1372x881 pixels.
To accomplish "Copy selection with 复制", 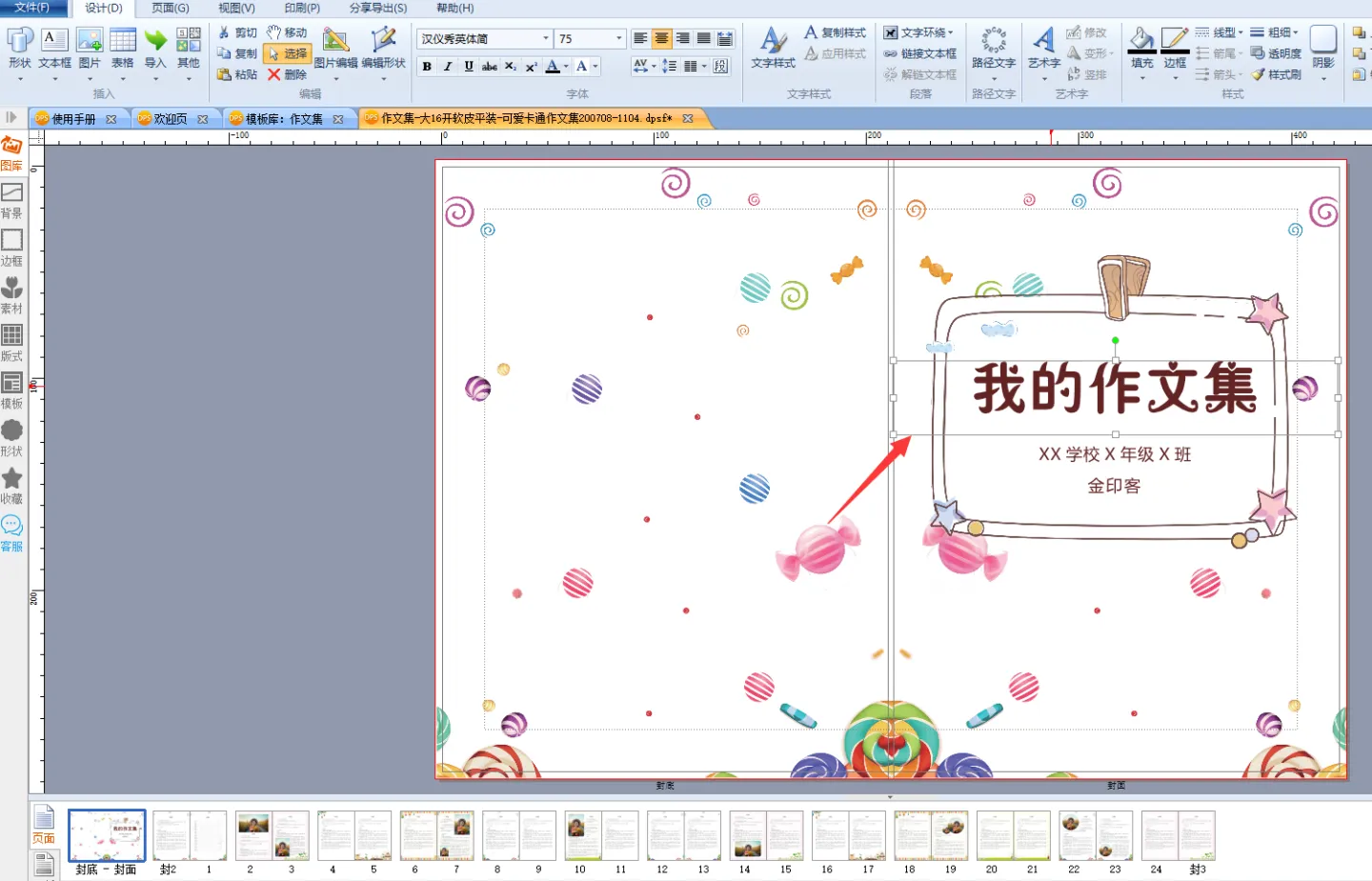I will tap(237, 53).
